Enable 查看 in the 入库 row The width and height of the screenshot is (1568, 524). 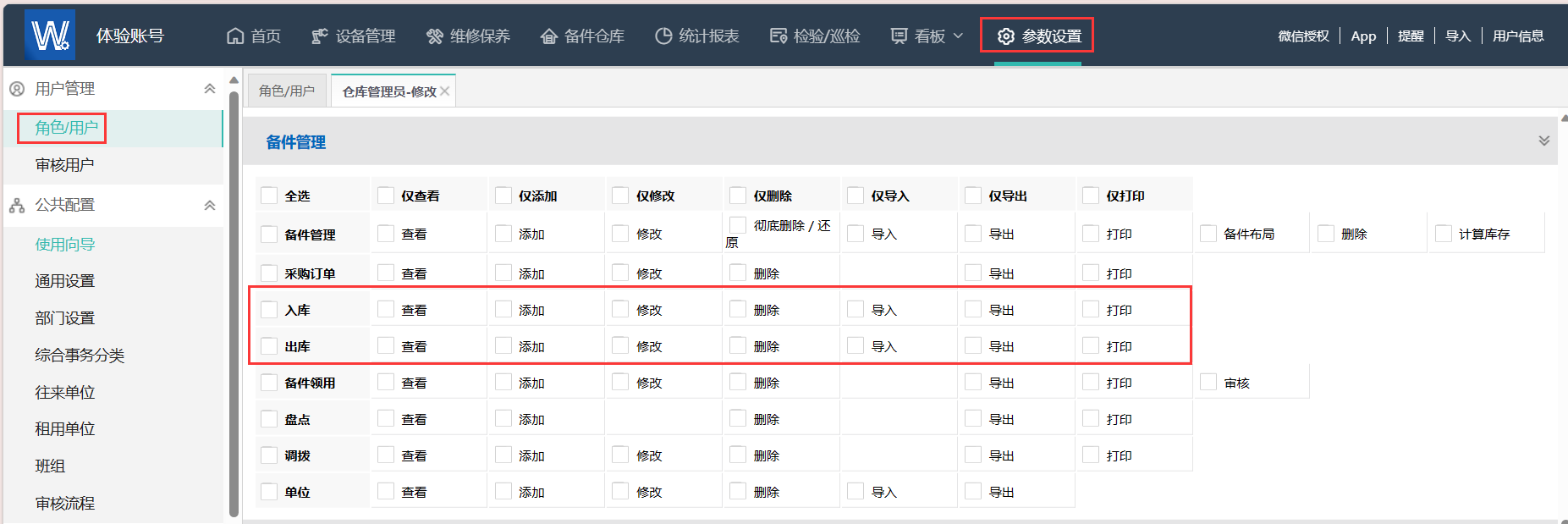pyautogui.click(x=386, y=310)
